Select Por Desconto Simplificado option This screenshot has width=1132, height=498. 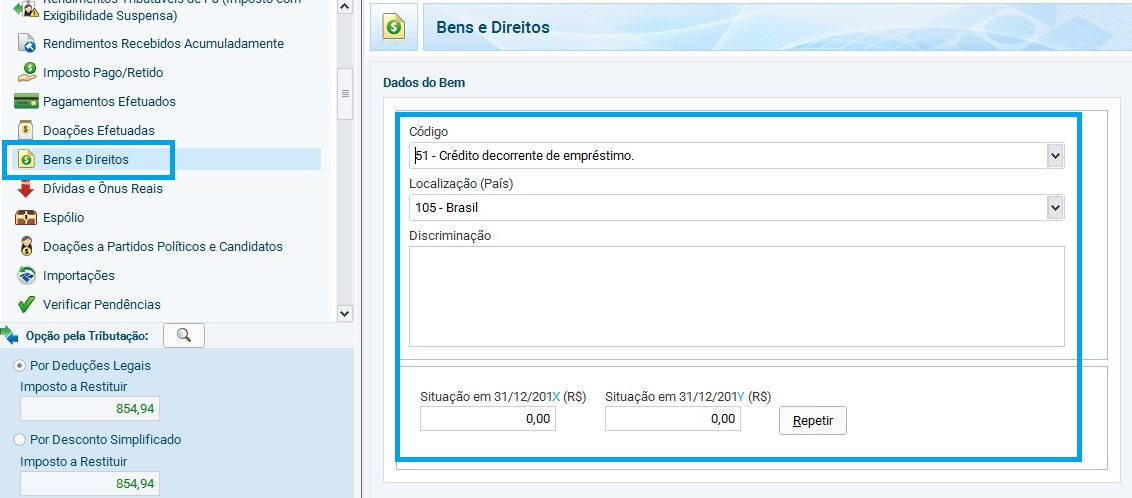pos(19,439)
